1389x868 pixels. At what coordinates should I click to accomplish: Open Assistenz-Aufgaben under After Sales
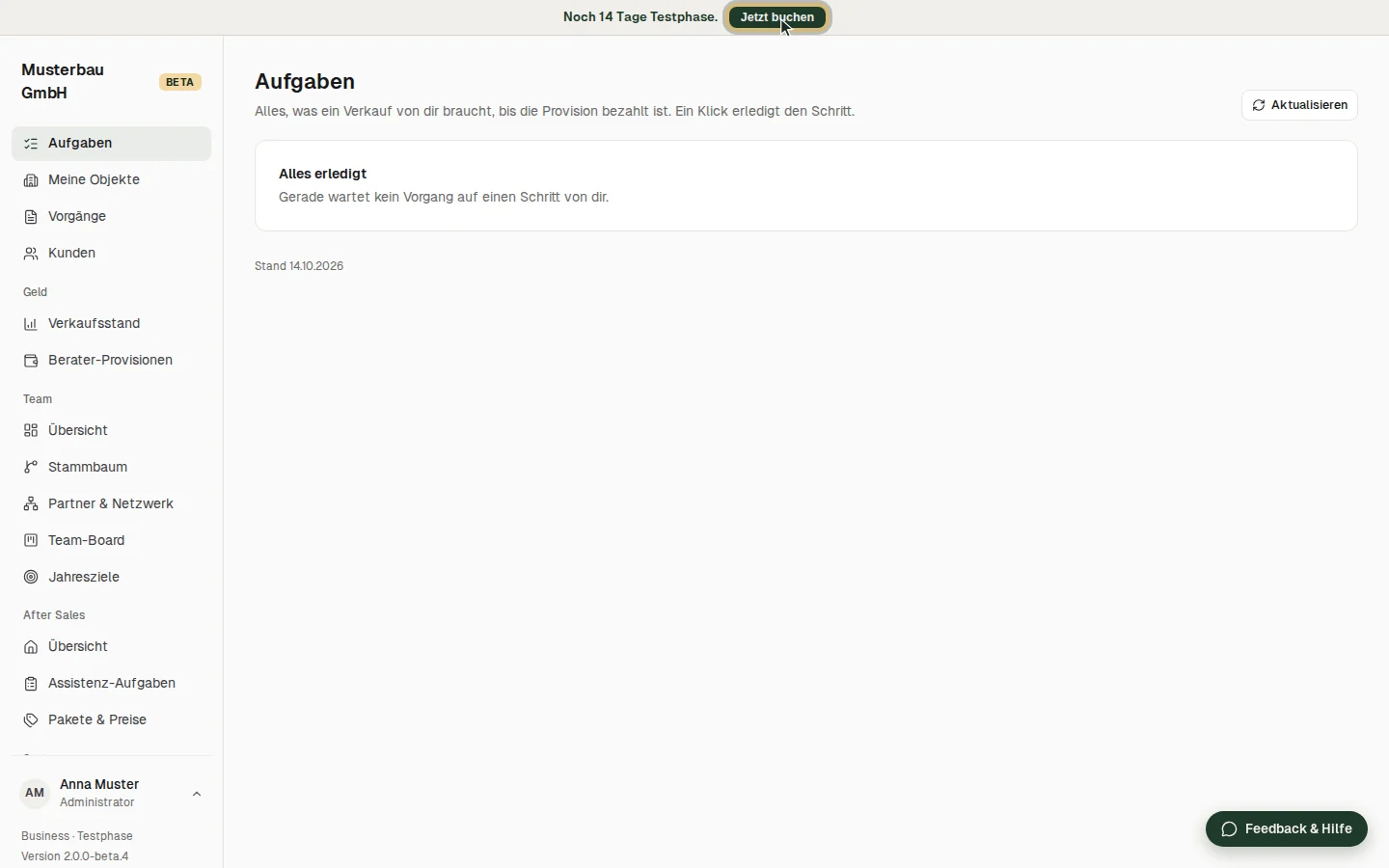pyautogui.click(x=111, y=684)
